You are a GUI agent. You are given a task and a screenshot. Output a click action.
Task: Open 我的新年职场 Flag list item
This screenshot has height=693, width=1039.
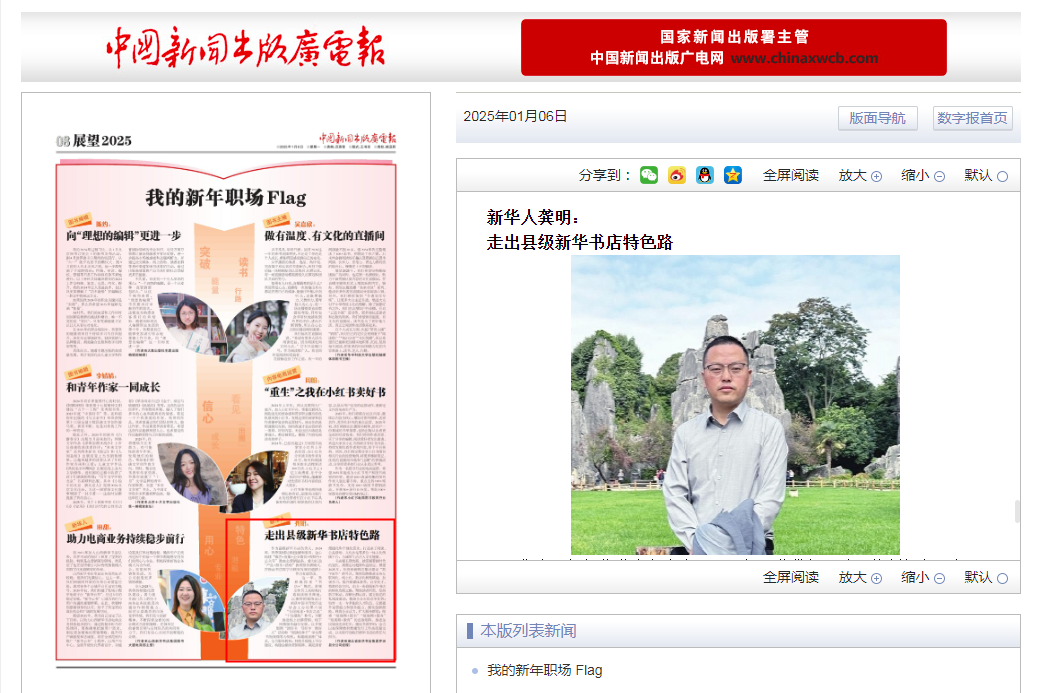point(544,670)
